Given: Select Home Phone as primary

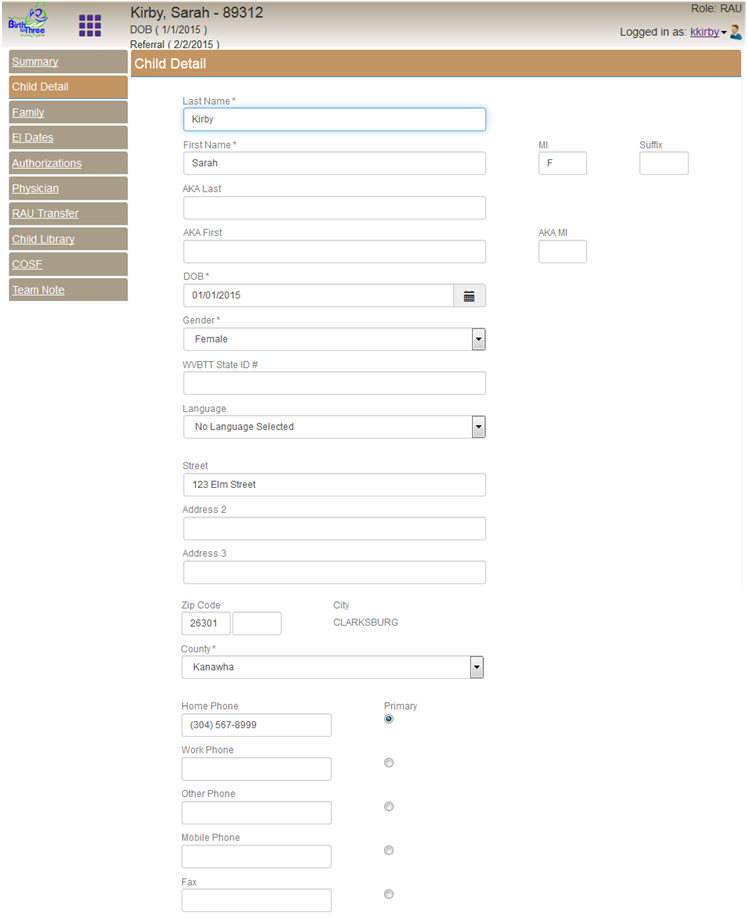Looking at the screenshot, I should pos(388,719).
